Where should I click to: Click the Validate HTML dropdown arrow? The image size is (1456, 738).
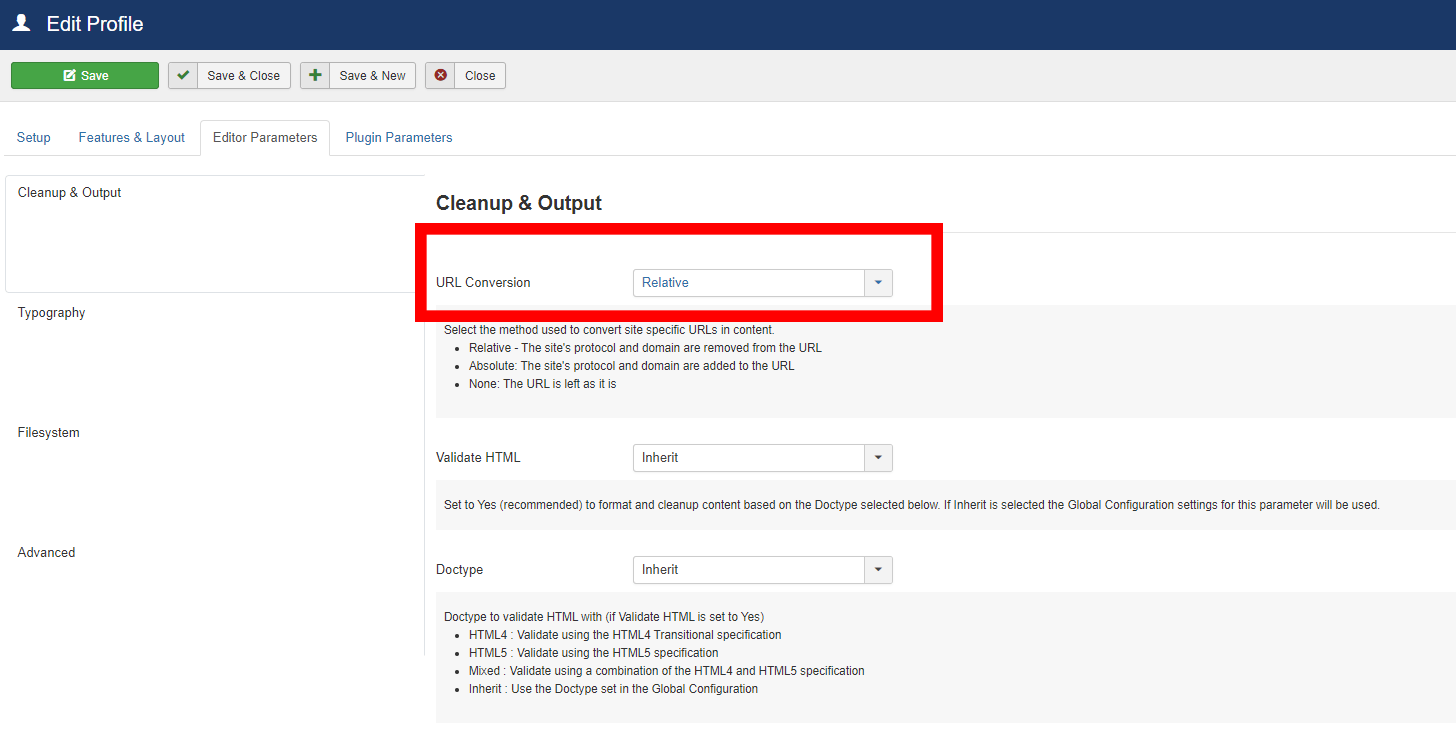tap(878, 458)
